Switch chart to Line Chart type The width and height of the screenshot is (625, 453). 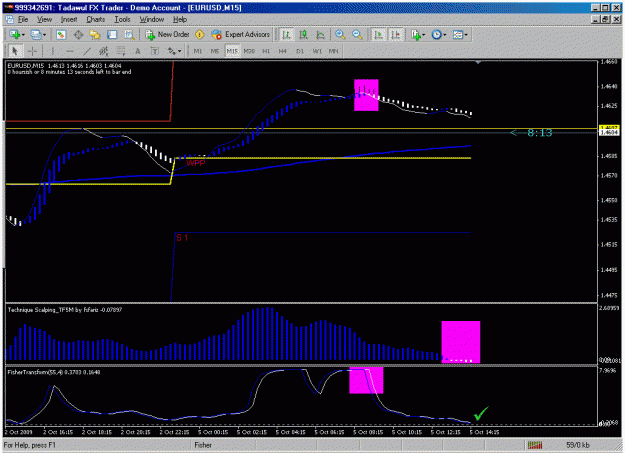(x=320, y=35)
